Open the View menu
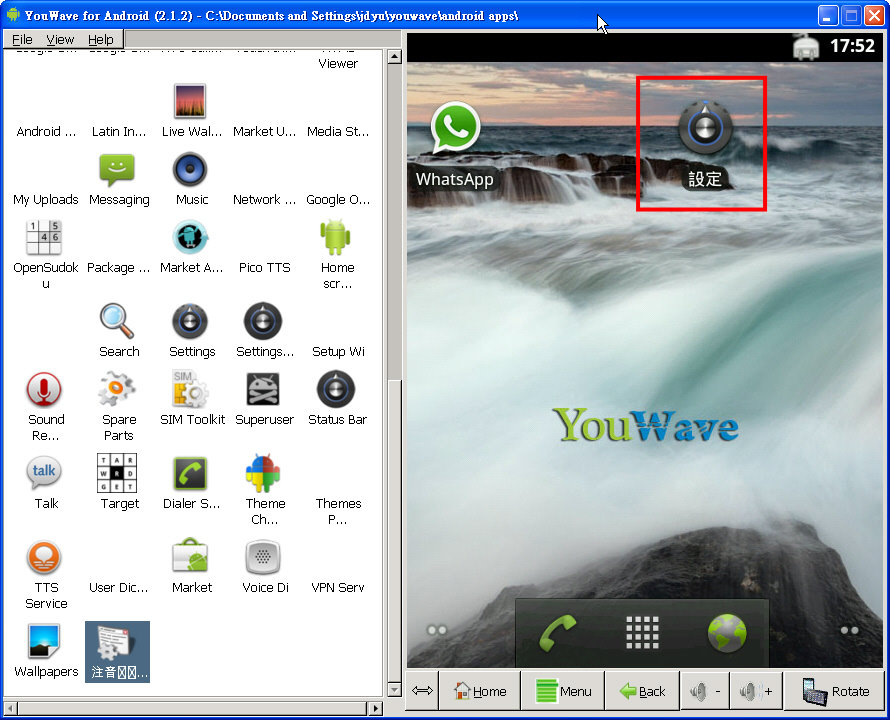Viewport: 890px width, 720px height. (60, 39)
